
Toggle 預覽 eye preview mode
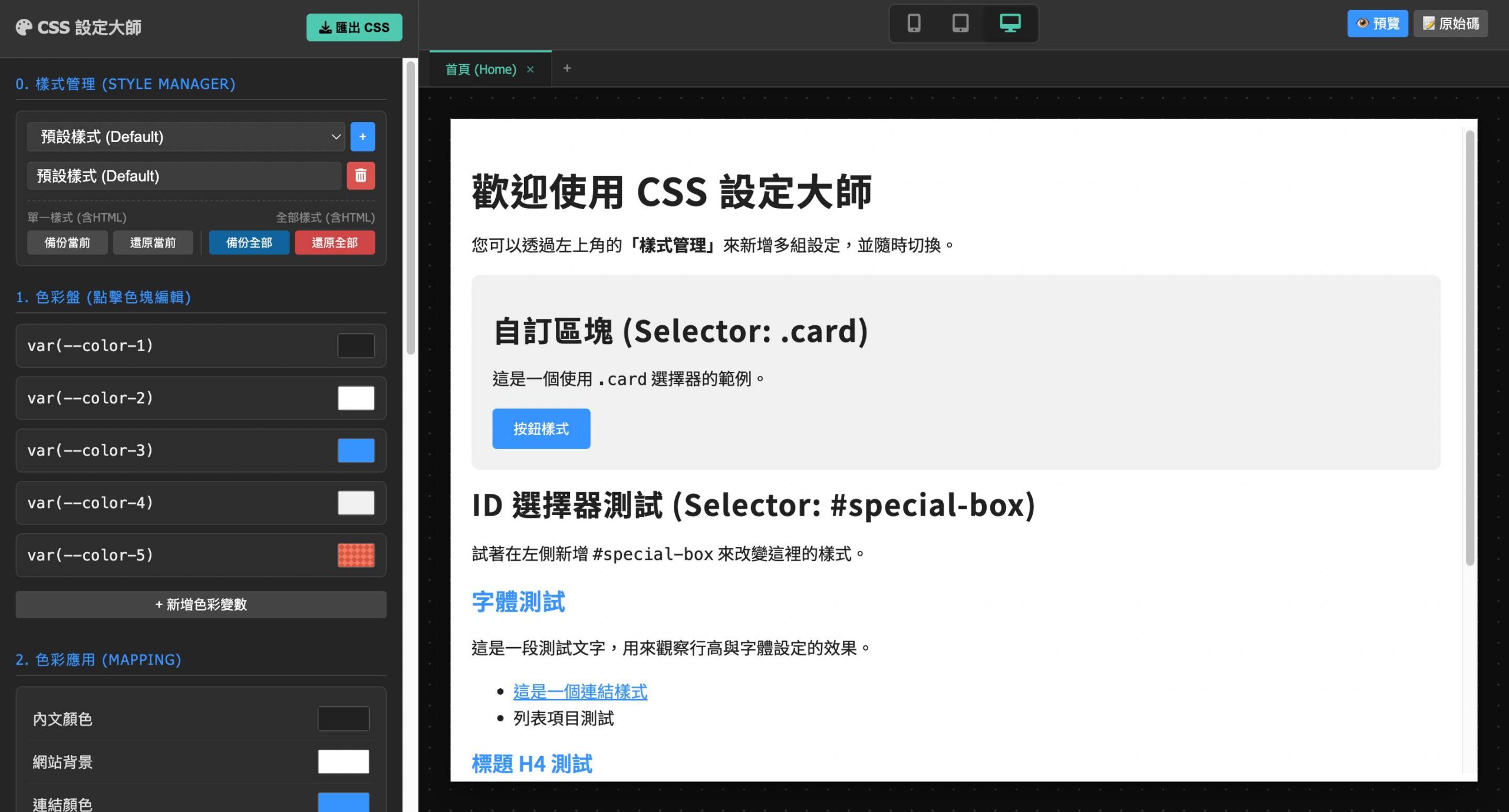[x=1377, y=24]
